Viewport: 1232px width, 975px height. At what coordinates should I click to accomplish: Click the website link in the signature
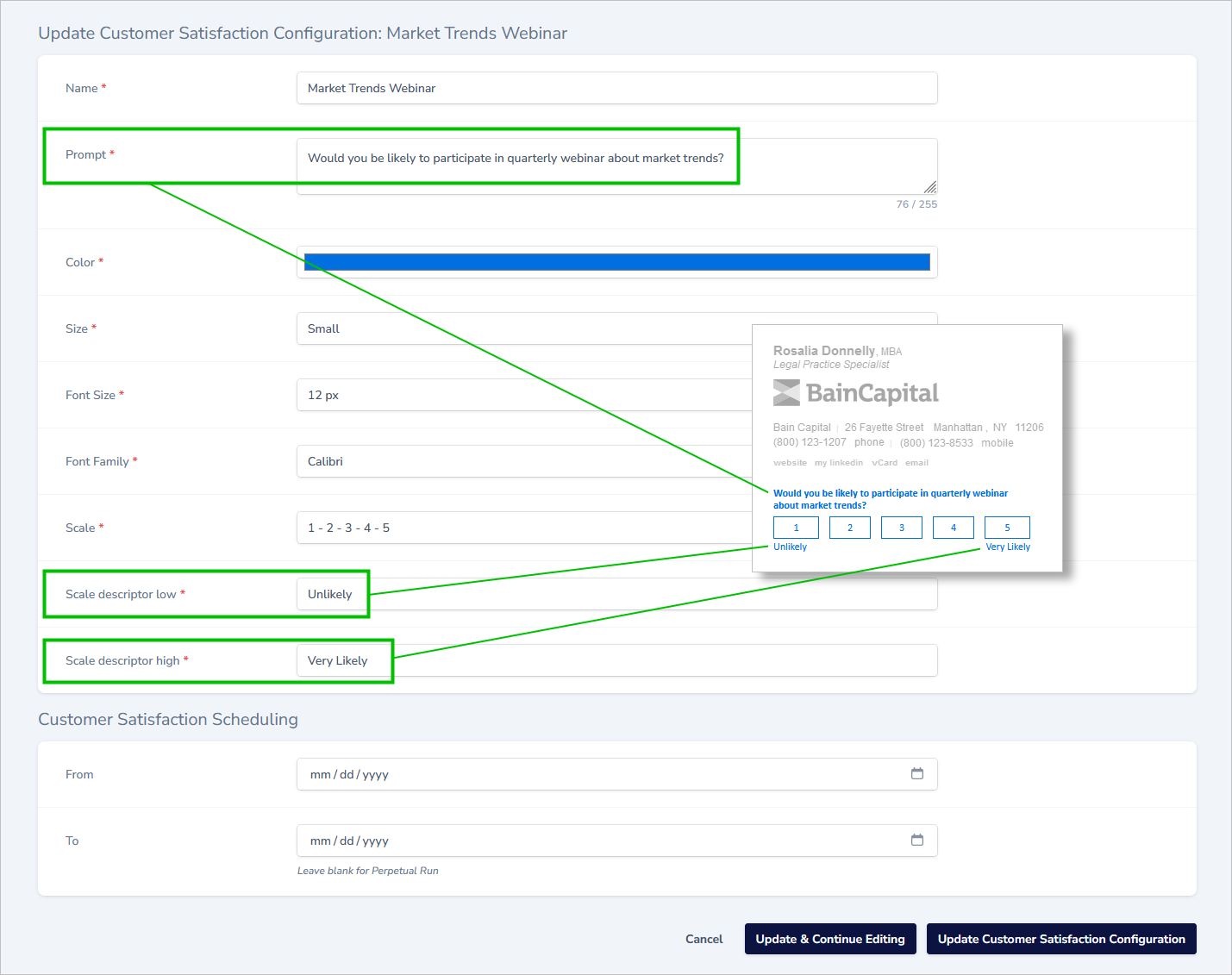(x=790, y=462)
